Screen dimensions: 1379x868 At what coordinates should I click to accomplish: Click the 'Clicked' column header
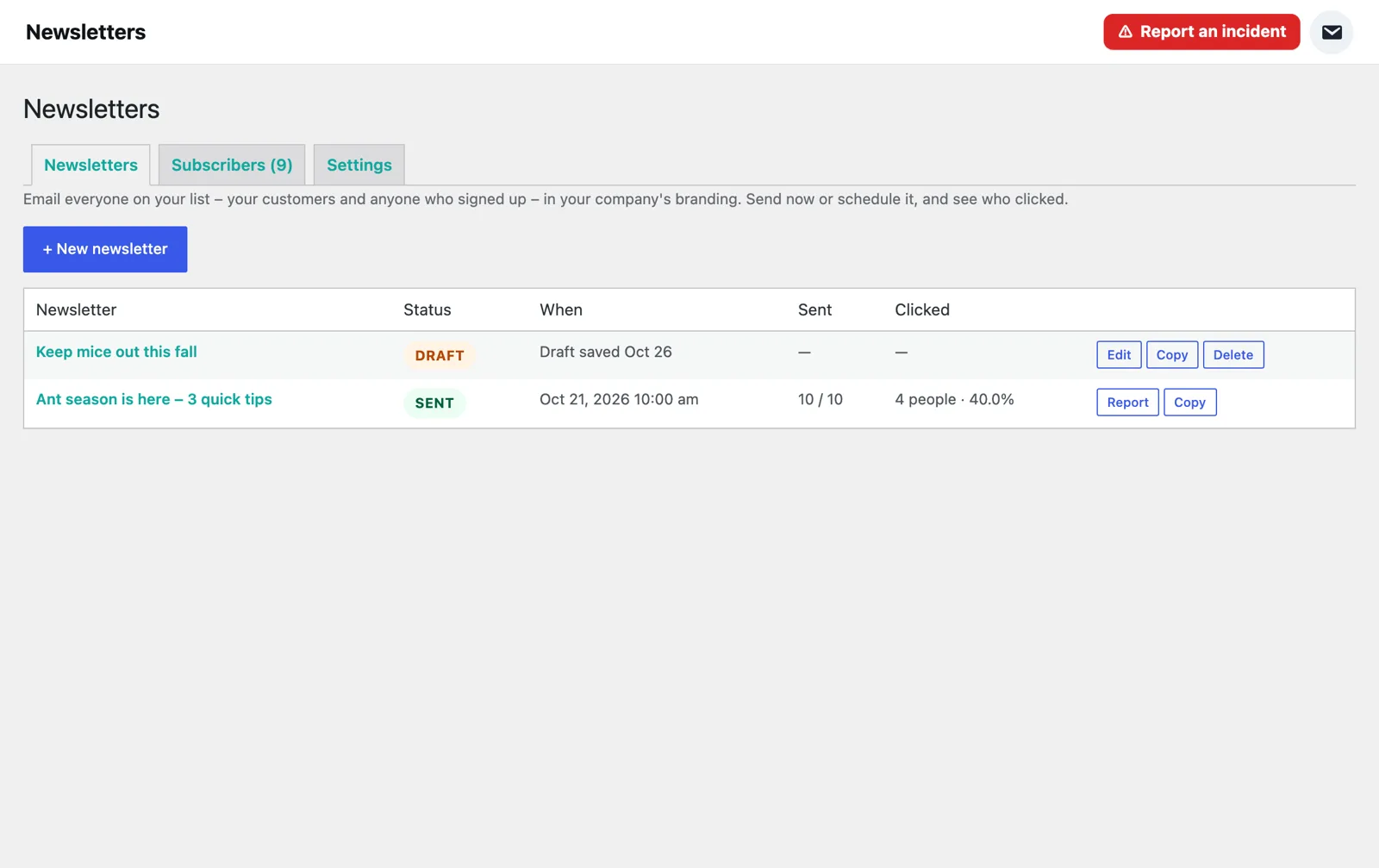(x=922, y=309)
